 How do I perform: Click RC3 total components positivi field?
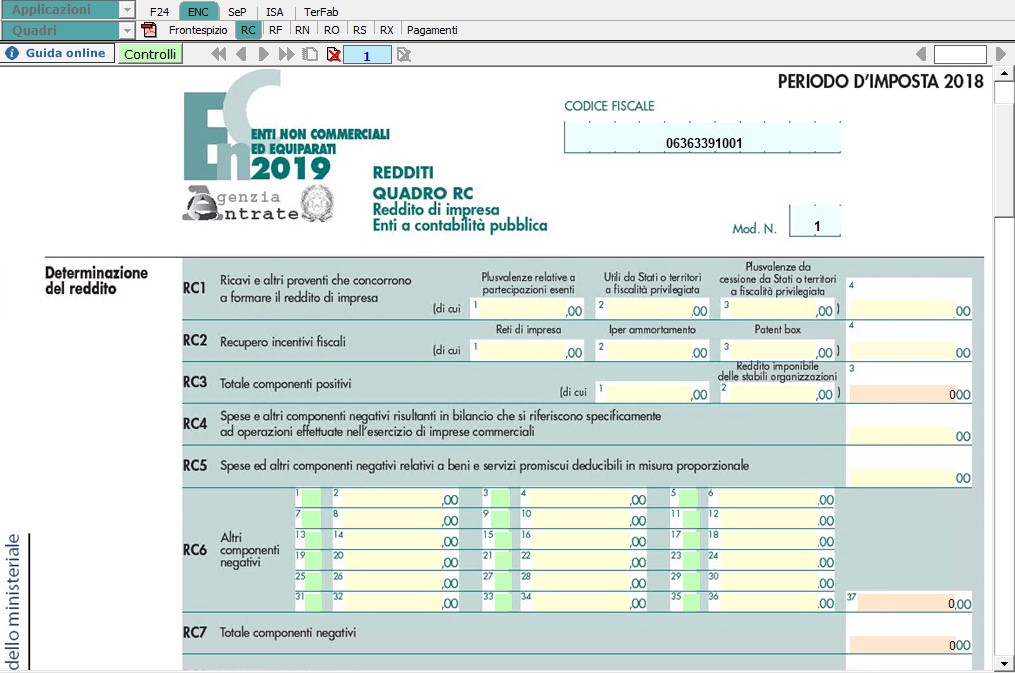click(909, 393)
